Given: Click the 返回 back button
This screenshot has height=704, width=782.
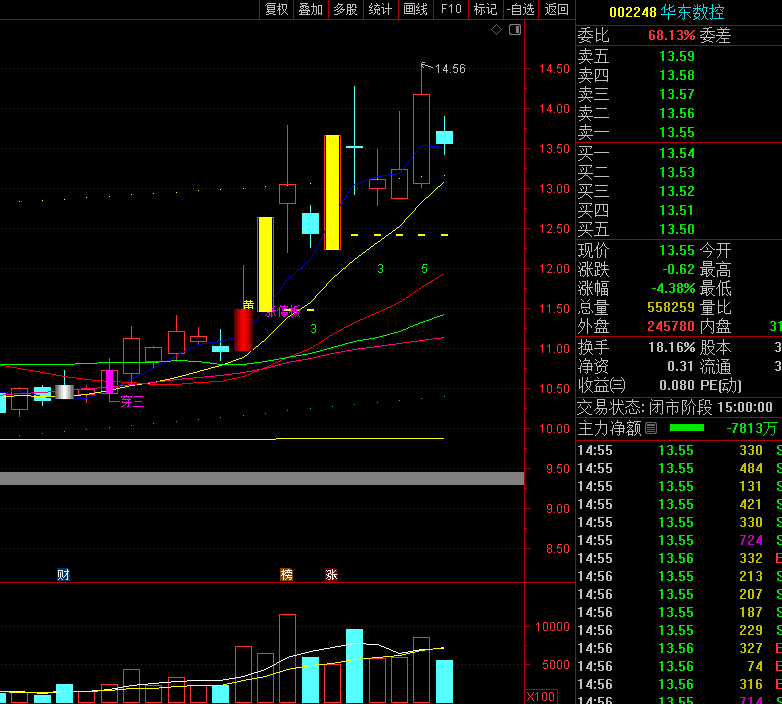Looking at the screenshot, I should tap(557, 9).
